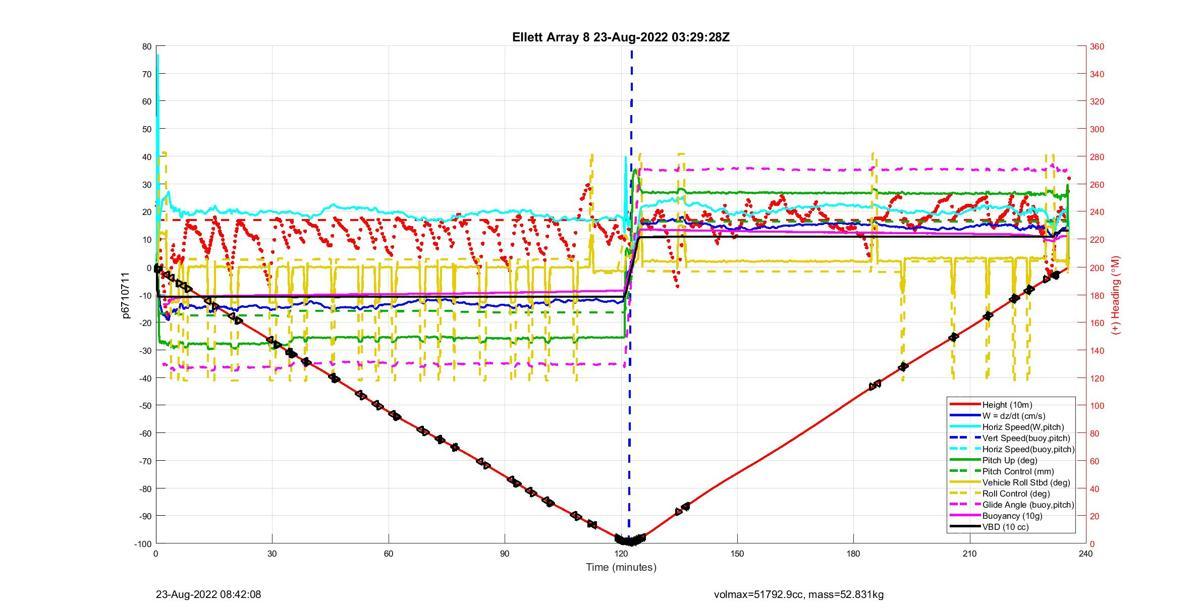Select 'Buoyancy (10g)' legend entry
The width and height of the screenshot is (1200, 611).
(x=1013, y=516)
